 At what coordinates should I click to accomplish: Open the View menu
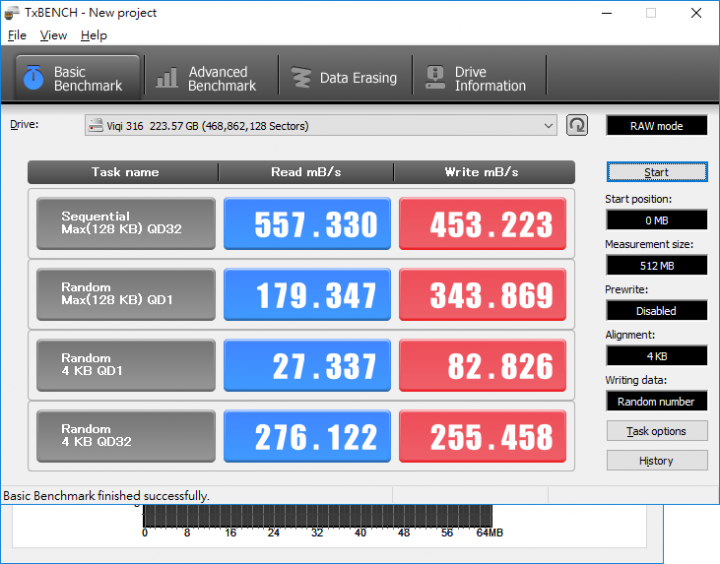pos(53,35)
